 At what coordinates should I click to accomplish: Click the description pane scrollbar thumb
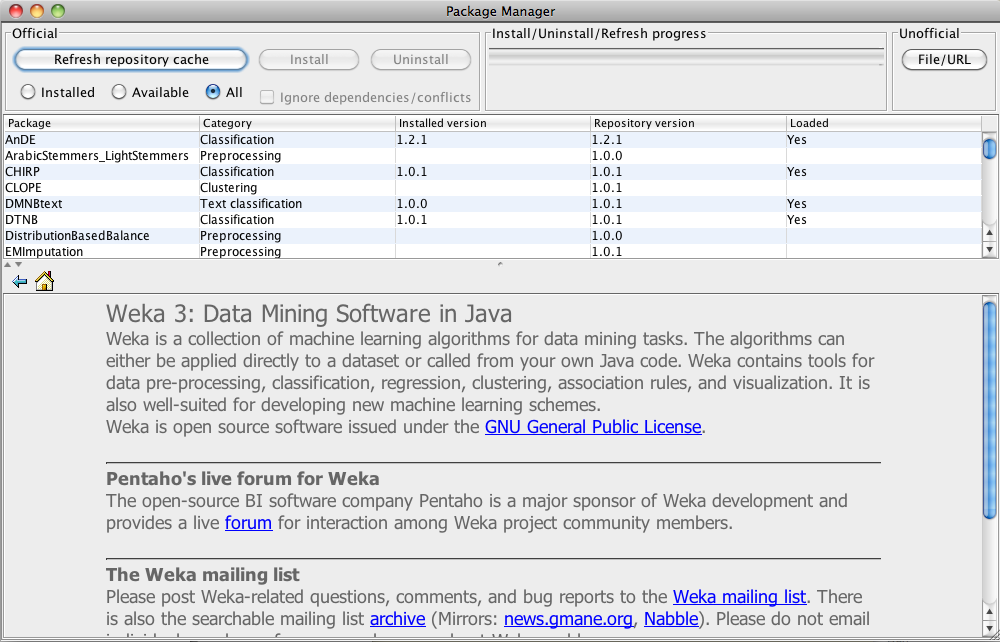(990, 411)
